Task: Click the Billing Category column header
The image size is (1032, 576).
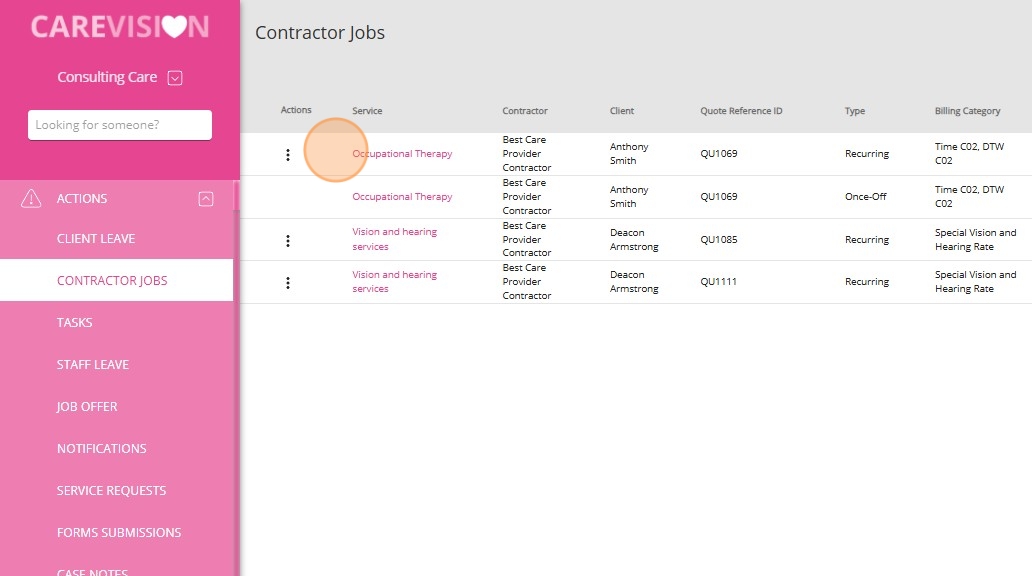Action: coord(968,111)
